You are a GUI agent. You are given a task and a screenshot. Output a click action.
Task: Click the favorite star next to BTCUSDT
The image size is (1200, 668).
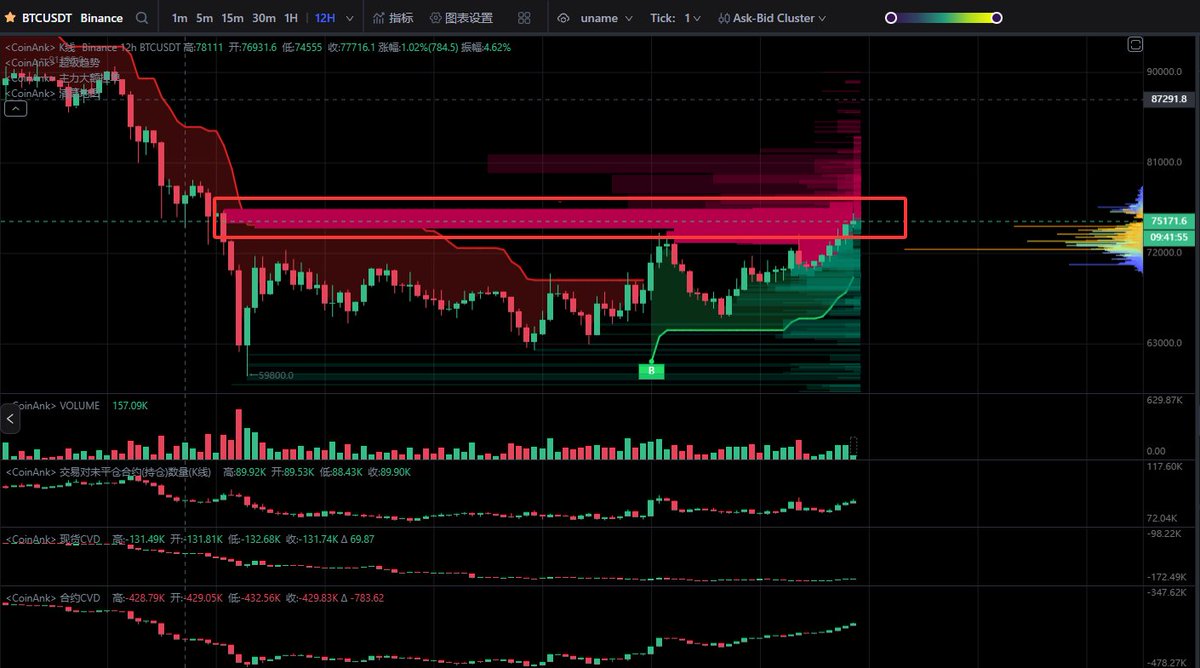coord(10,18)
